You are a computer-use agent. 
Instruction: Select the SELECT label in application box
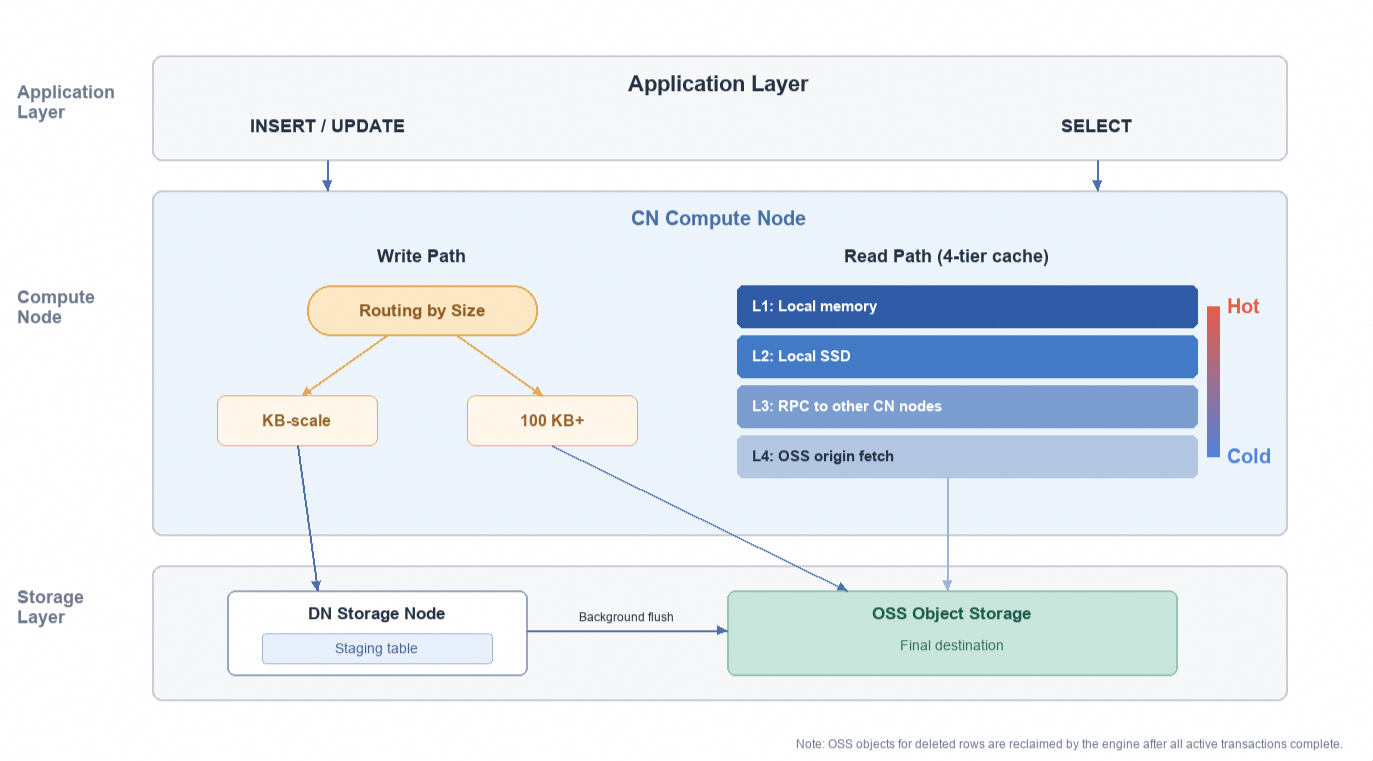click(1096, 126)
